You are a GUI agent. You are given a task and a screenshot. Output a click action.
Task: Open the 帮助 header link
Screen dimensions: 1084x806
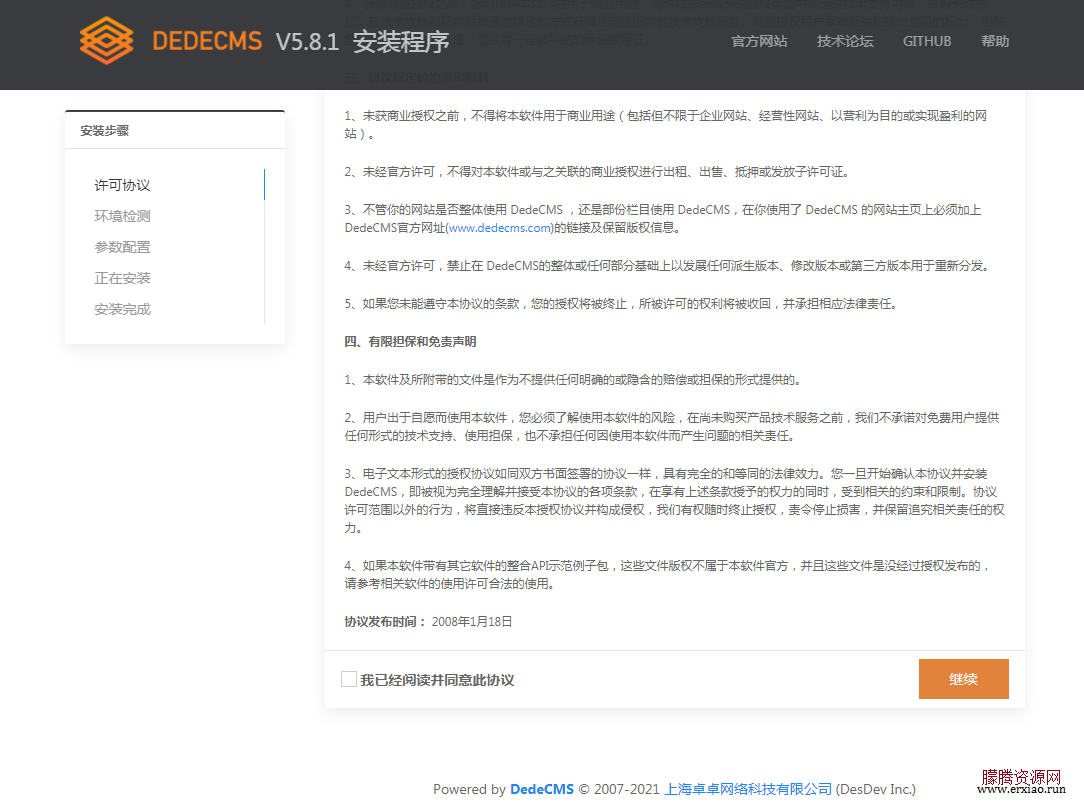pos(995,41)
